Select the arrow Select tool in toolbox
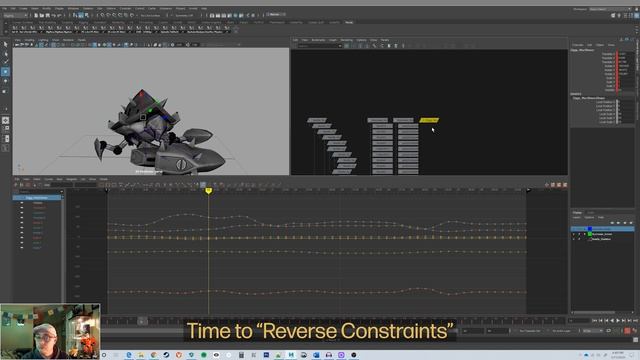Viewport: 640px width, 360px height. tap(5, 44)
